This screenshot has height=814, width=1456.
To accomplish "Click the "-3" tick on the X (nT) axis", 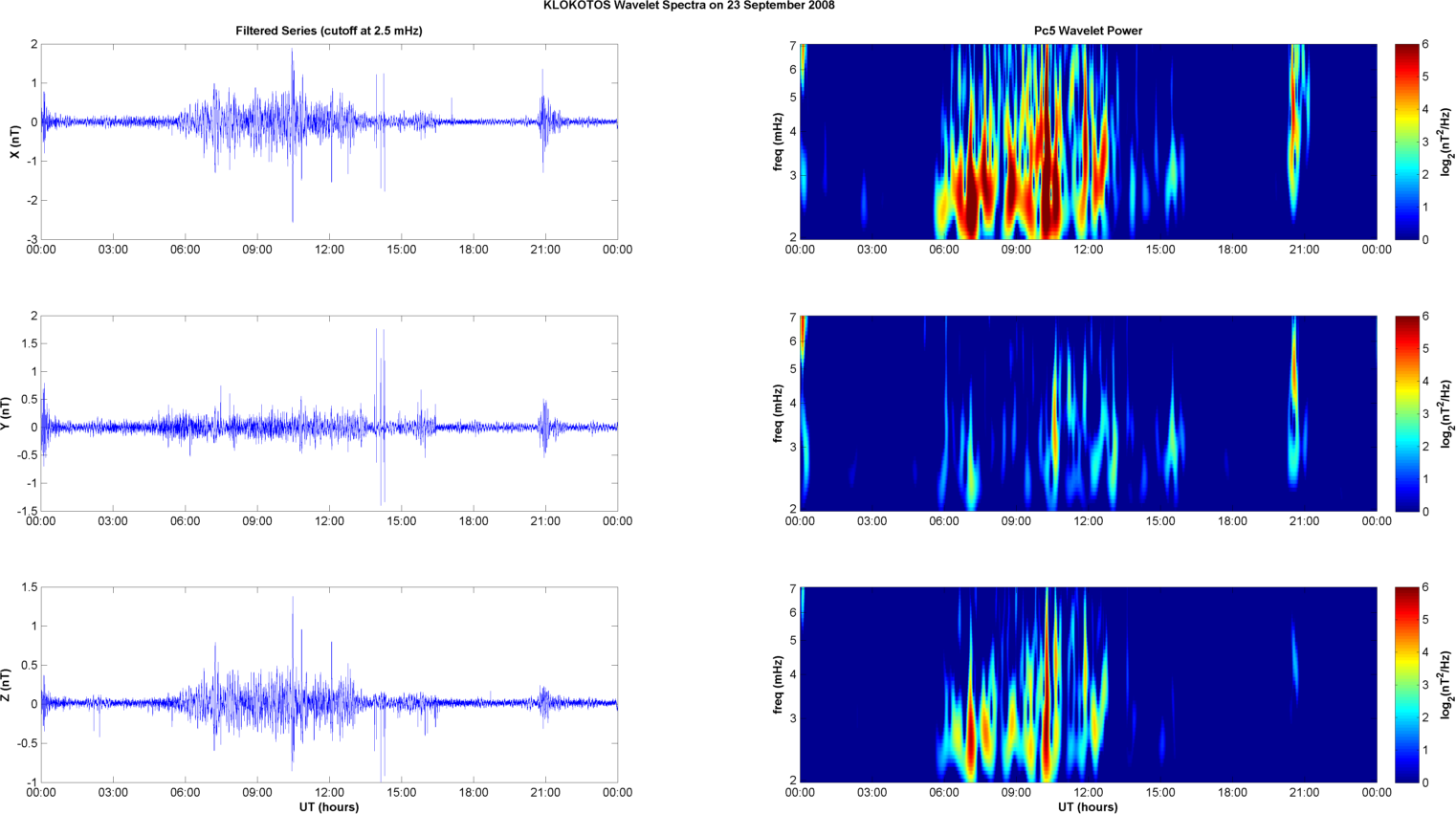I will 33,240.
